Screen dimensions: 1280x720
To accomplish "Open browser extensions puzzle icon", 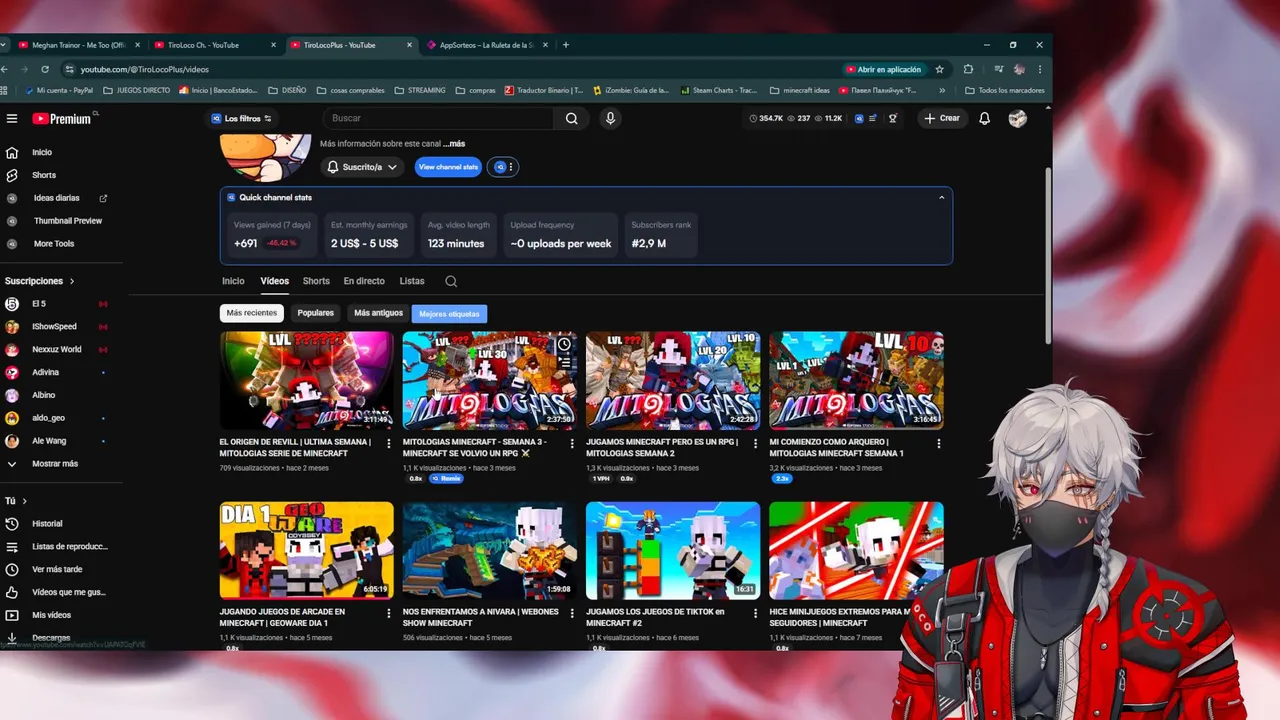I will (x=968, y=69).
